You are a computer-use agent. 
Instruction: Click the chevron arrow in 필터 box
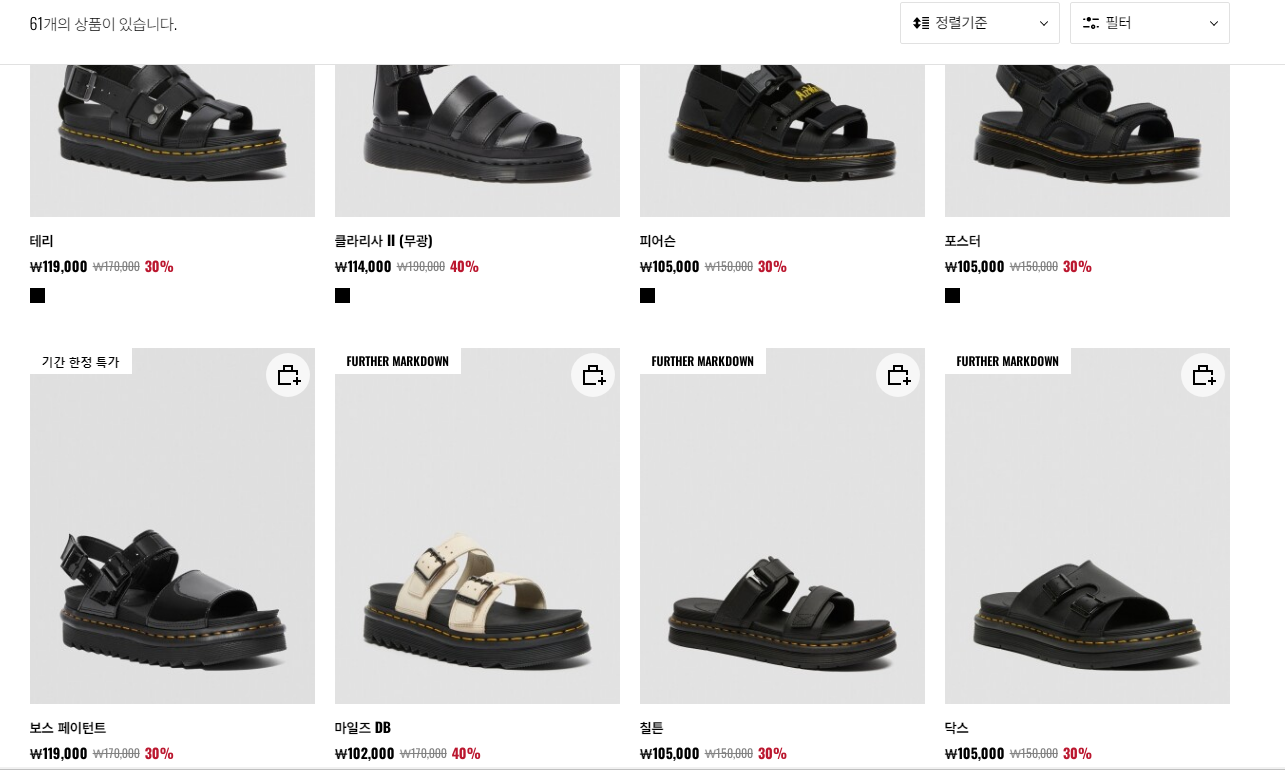tap(1214, 24)
